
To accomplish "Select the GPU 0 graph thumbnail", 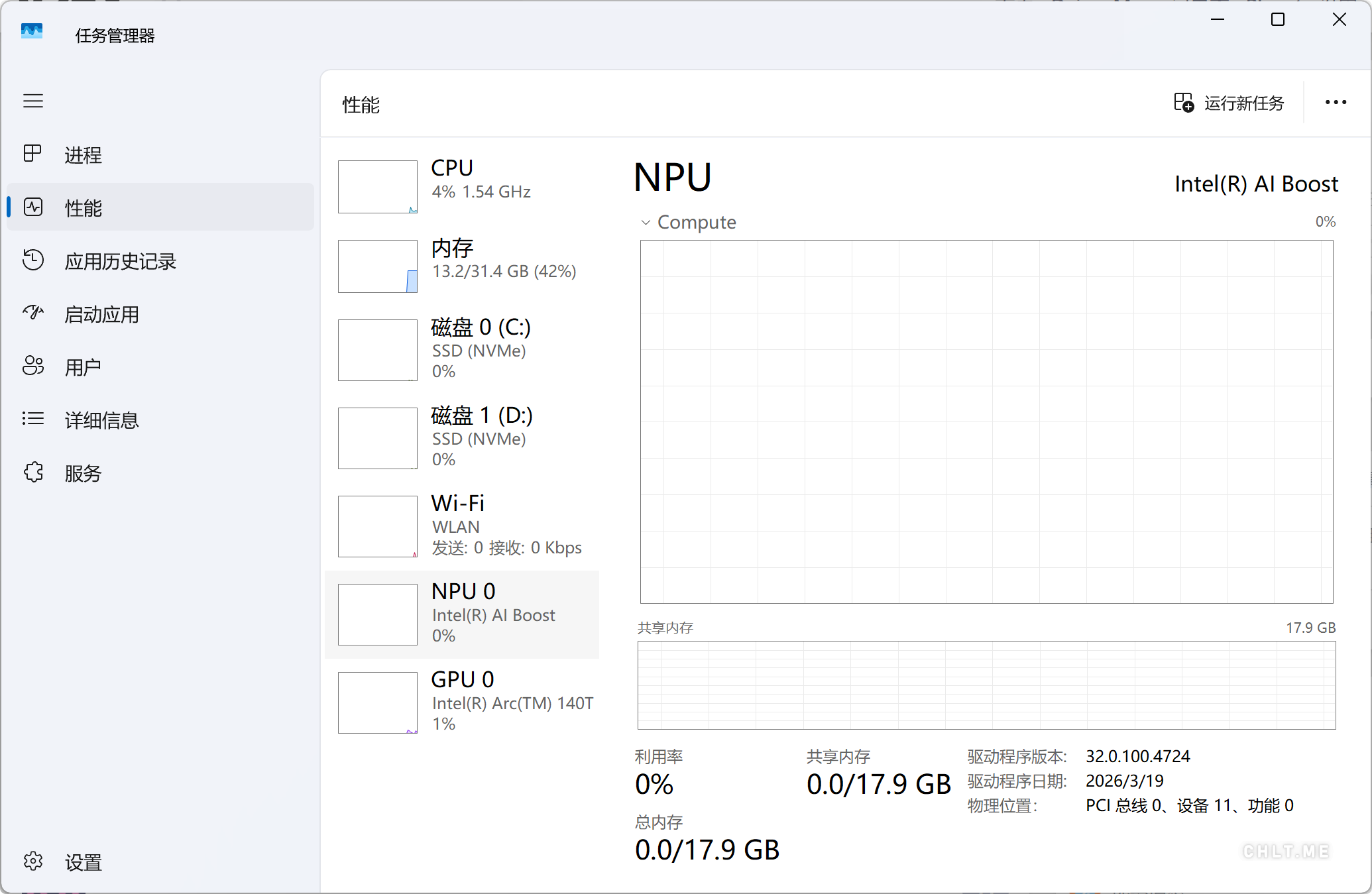I will pos(378,702).
